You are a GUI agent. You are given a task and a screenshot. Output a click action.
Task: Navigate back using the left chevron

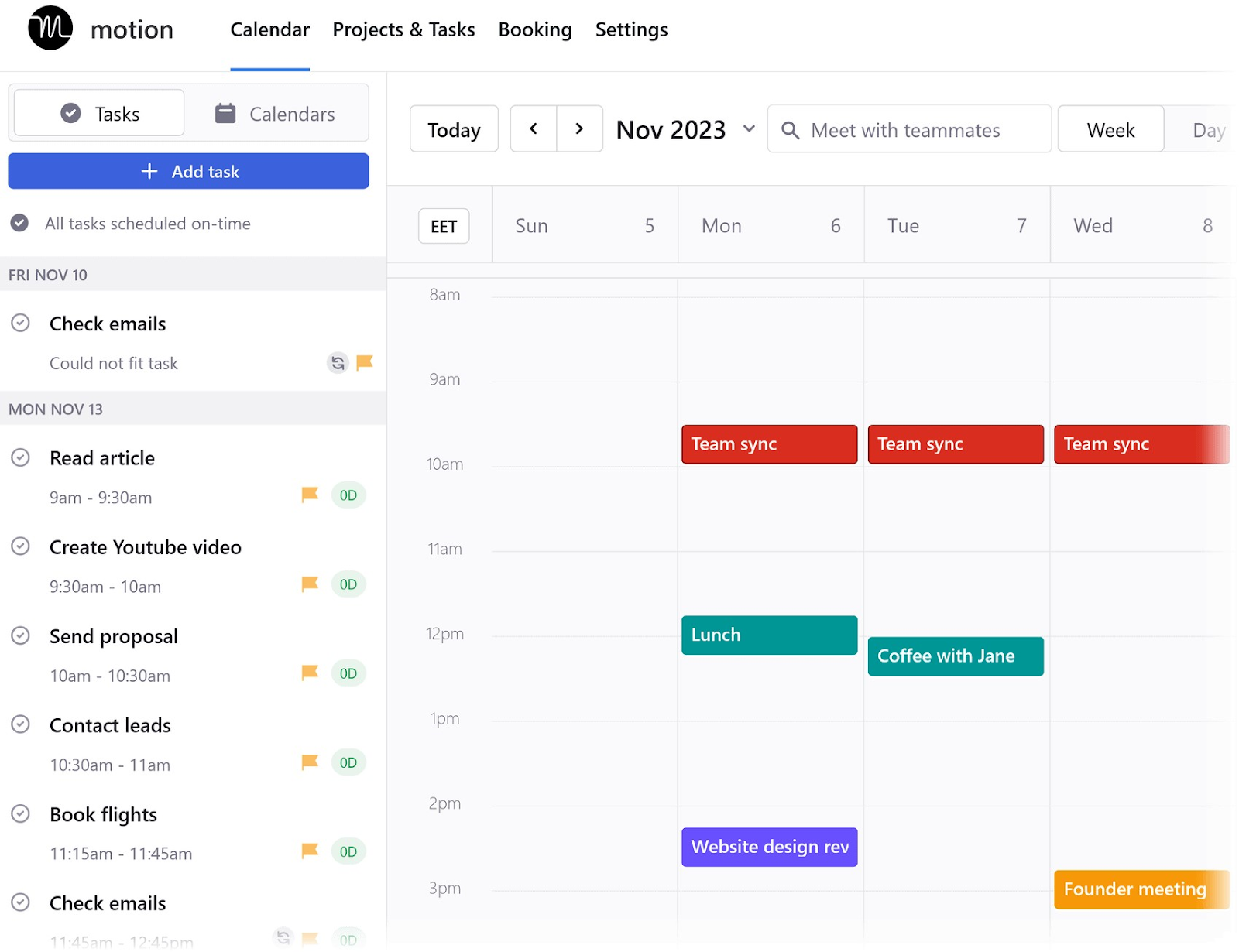tap(533, 128)
